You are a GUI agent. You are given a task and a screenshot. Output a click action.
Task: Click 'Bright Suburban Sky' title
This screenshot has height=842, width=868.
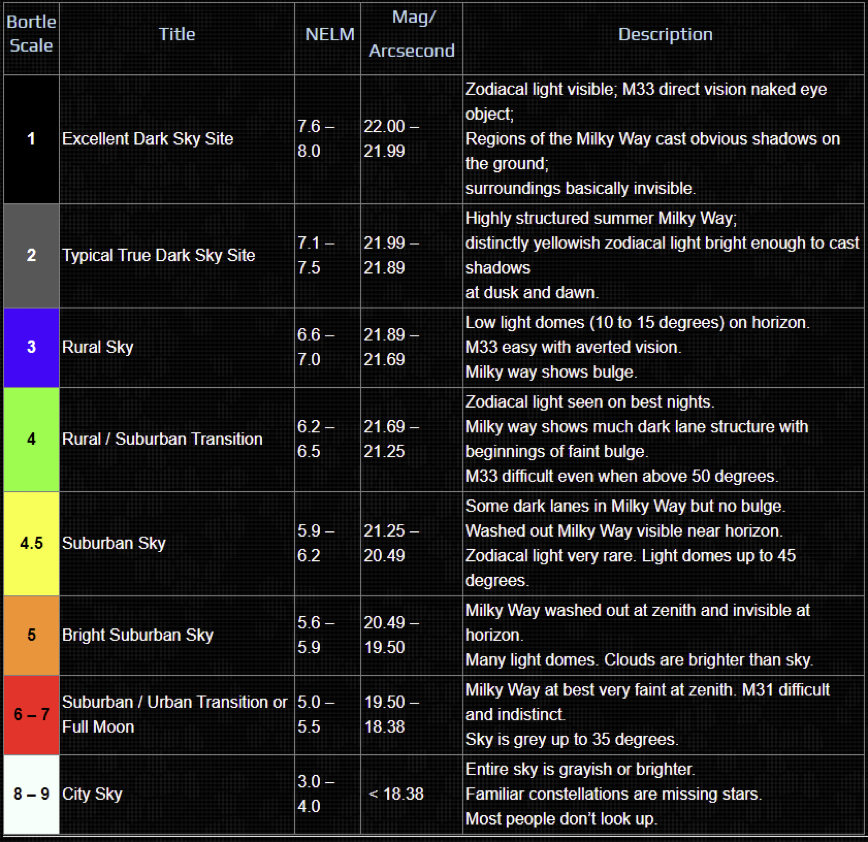pyautogui.click(x=138, y=635)
